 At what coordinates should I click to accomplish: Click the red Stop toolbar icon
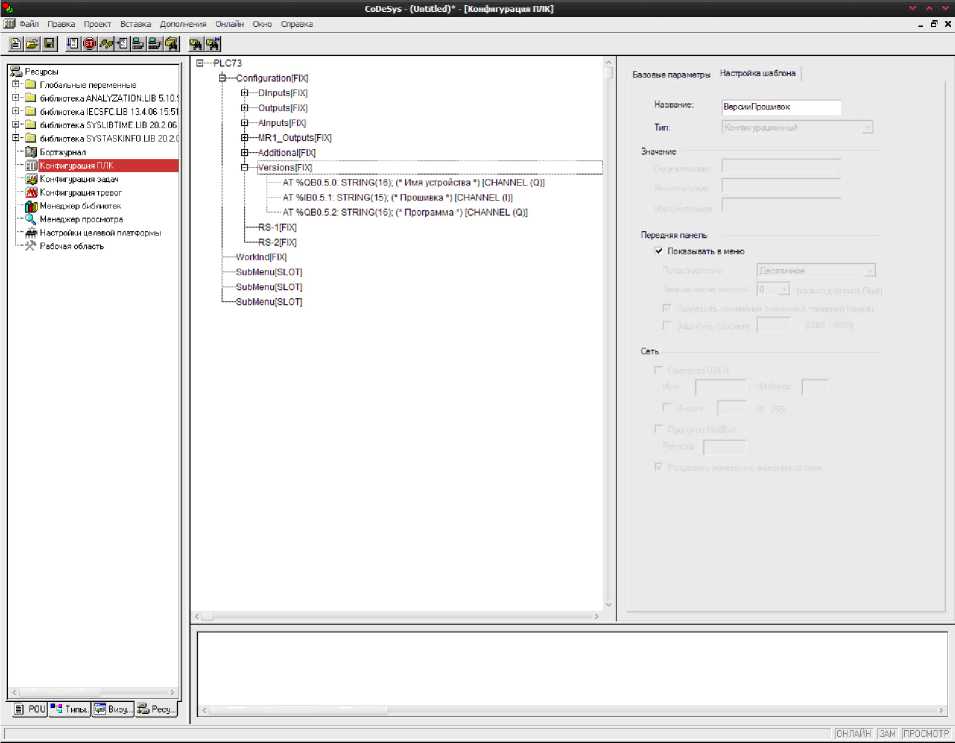coord(89,44)
